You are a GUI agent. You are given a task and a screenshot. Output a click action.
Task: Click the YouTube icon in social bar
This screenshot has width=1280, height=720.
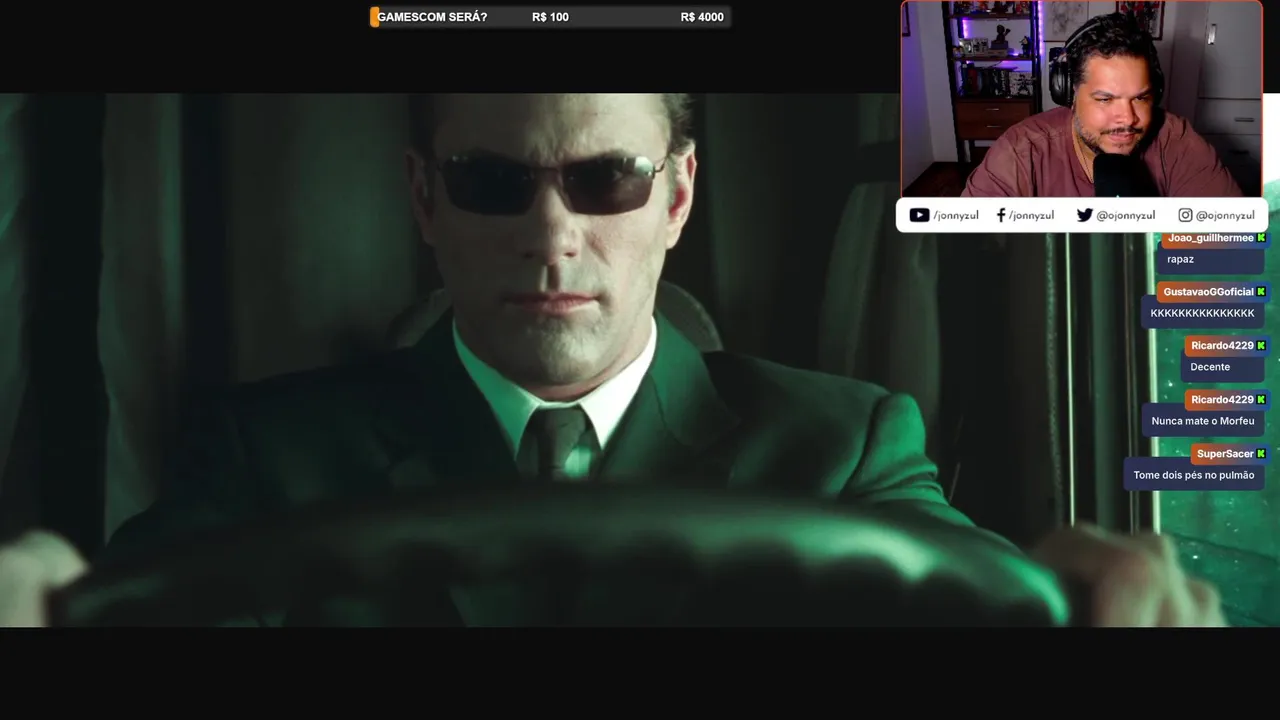[x=919, y=215]
